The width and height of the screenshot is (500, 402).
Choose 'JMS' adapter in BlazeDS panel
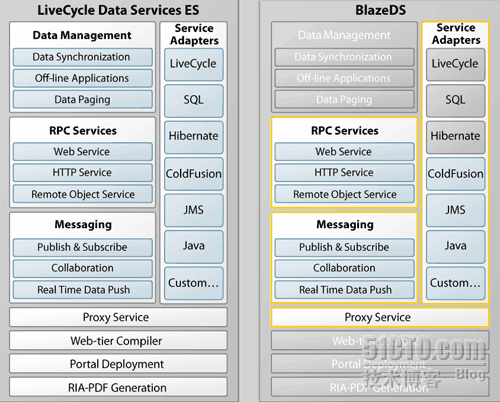456,210
